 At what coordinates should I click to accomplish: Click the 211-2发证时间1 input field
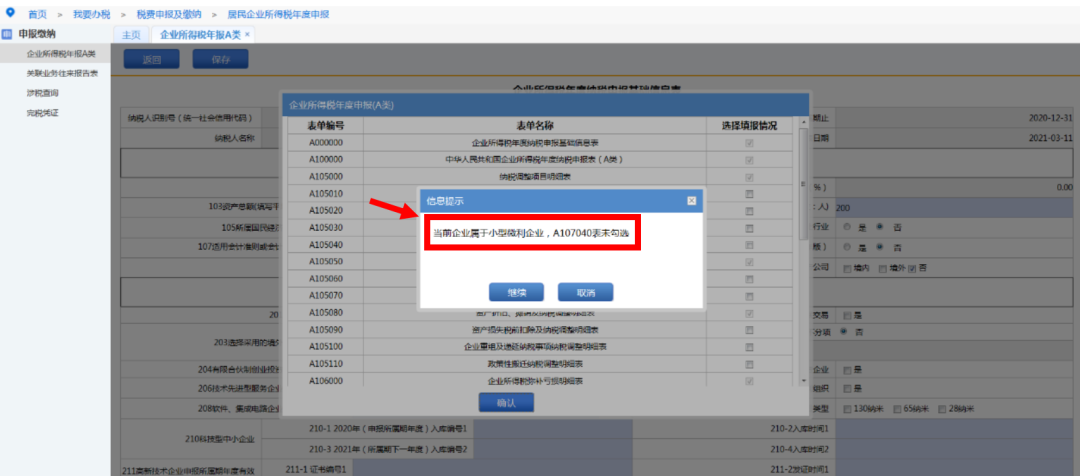coord(955,469)
